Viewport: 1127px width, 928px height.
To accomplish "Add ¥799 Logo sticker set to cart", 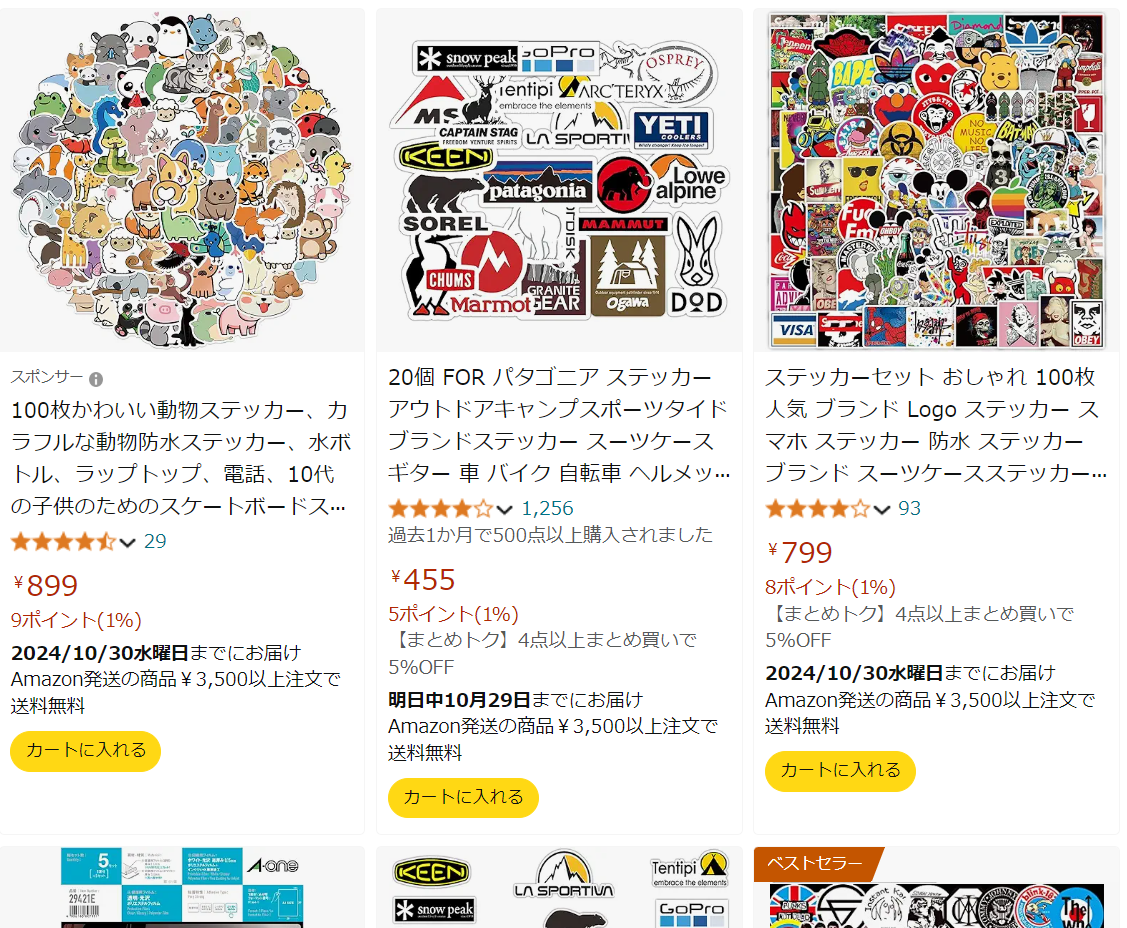I will click(x=840, y=771).
